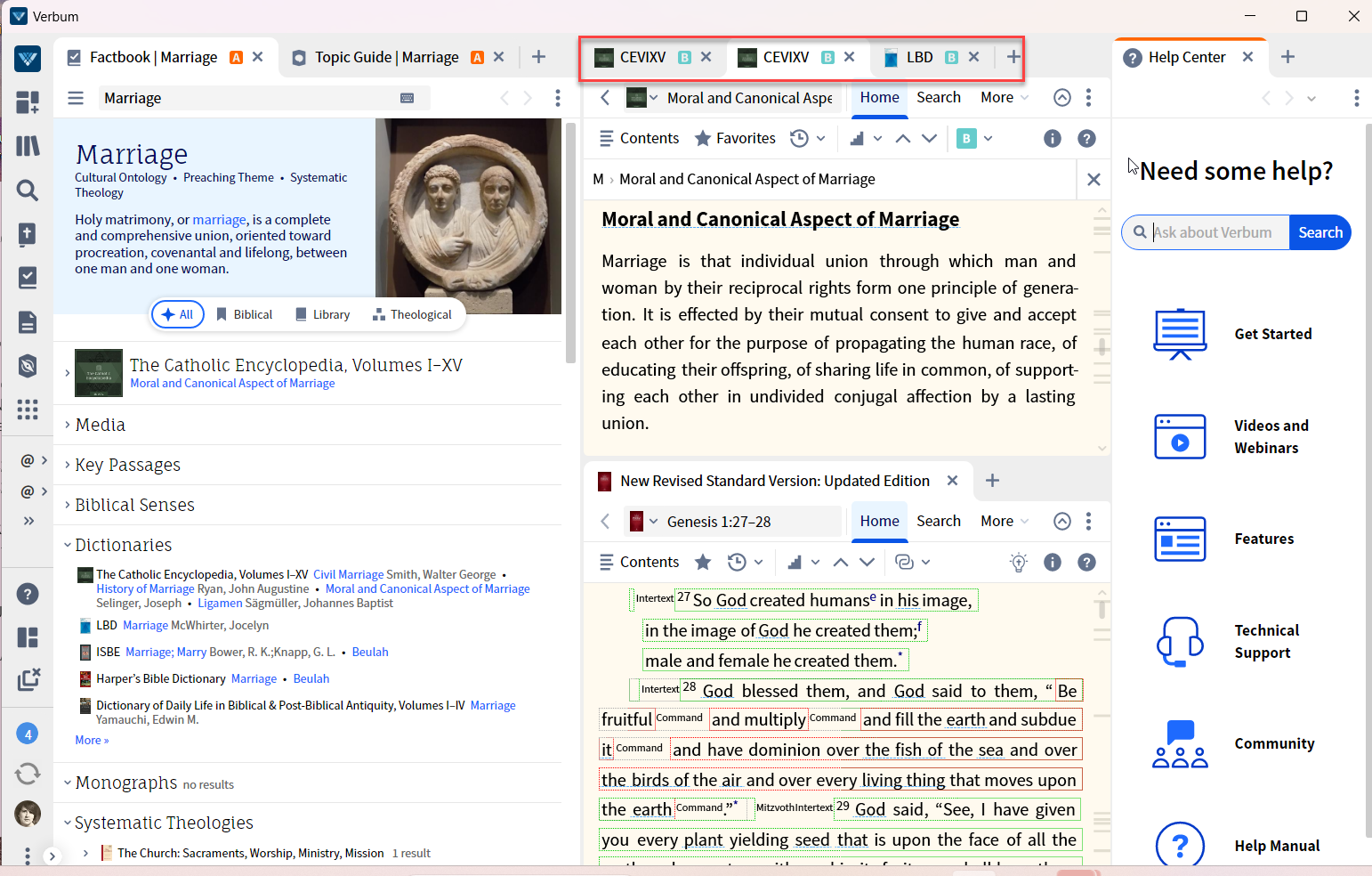The width and height of the screenshot is (1372, 876).
Task: Toggle the link set B button in toolbar
Action: tap(966, 138)
